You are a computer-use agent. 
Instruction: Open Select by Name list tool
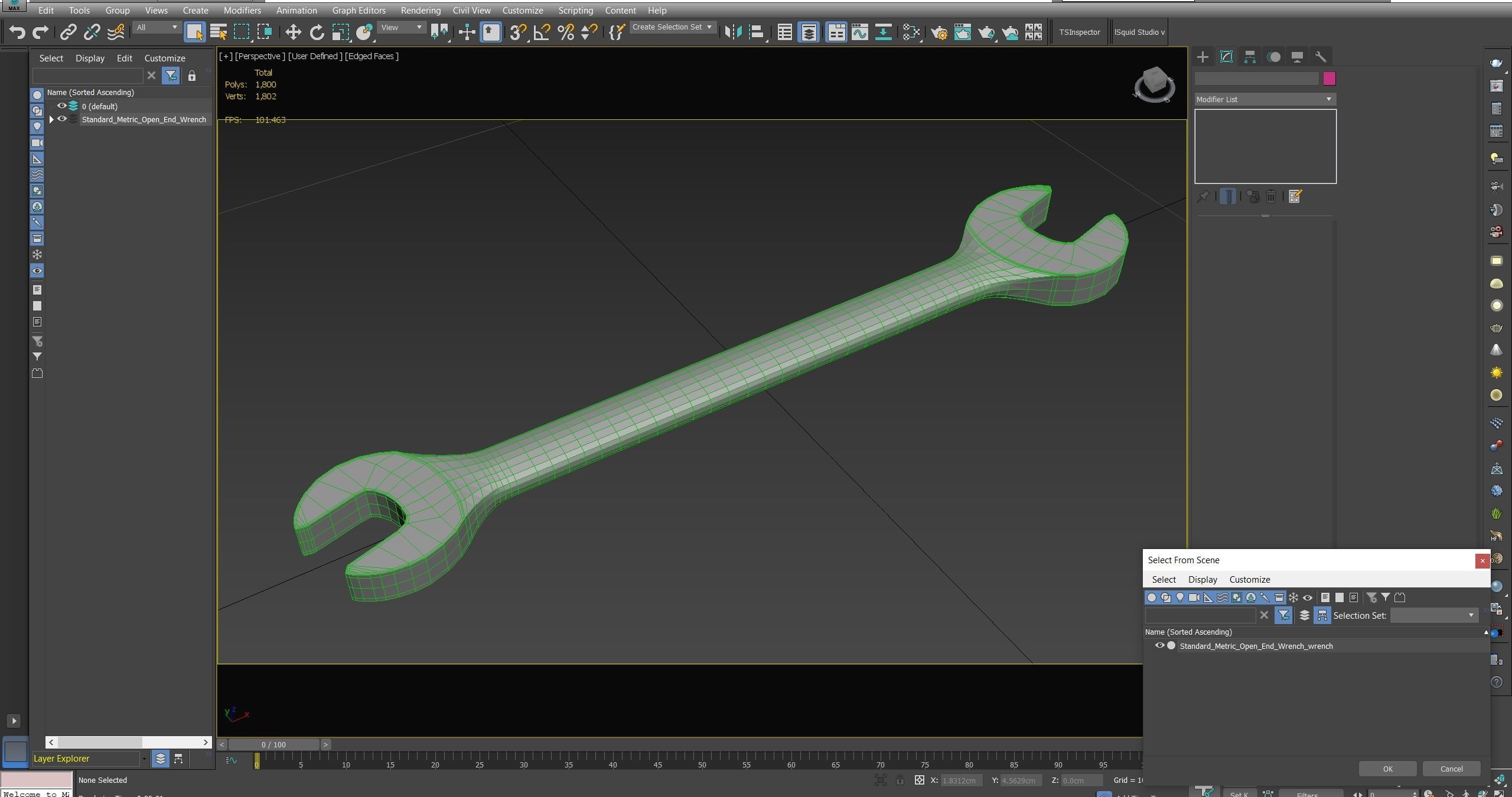click(x=218, y=32)
